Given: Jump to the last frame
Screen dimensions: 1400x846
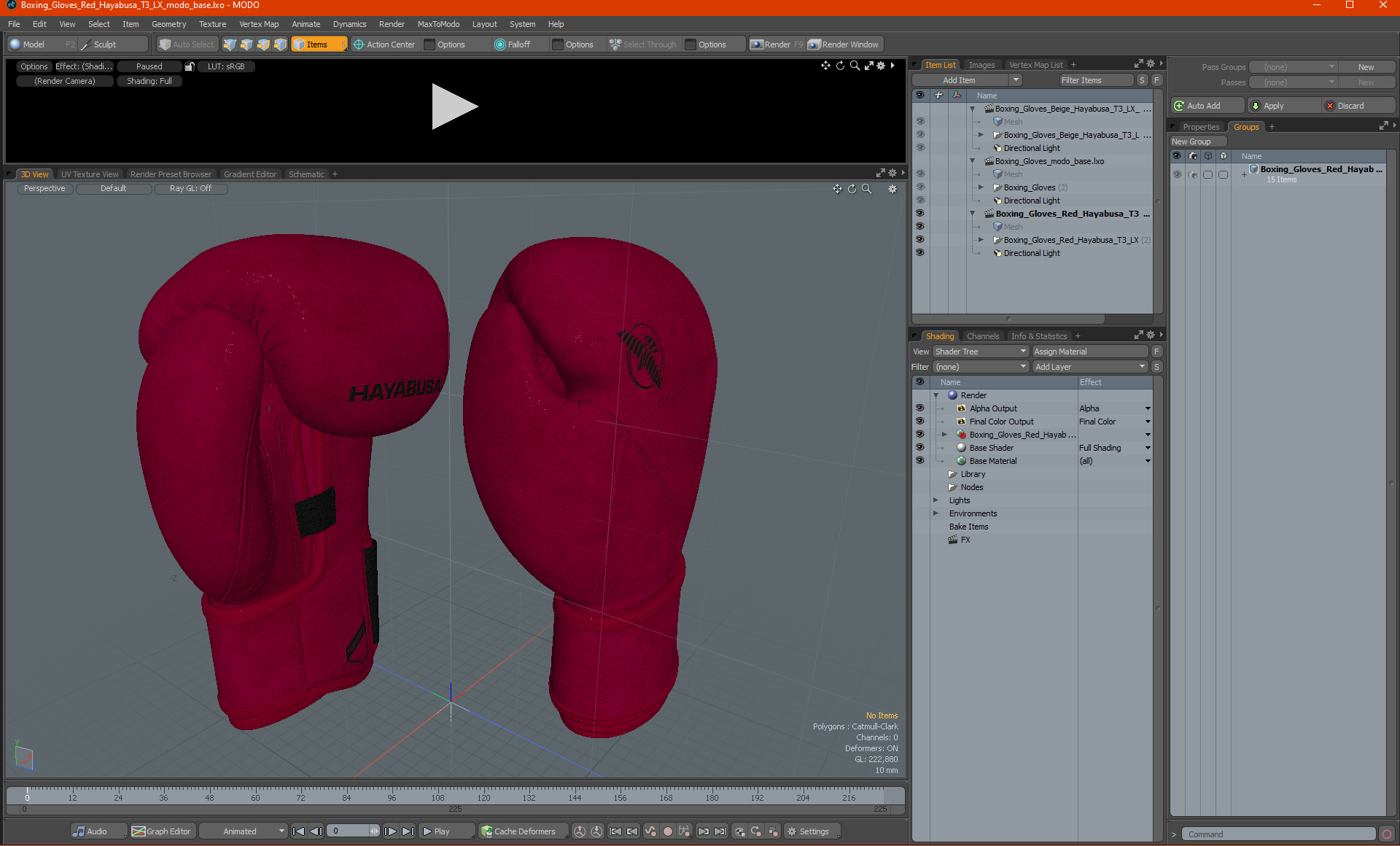Looking at the screenshot, I should tap(408, 831).
